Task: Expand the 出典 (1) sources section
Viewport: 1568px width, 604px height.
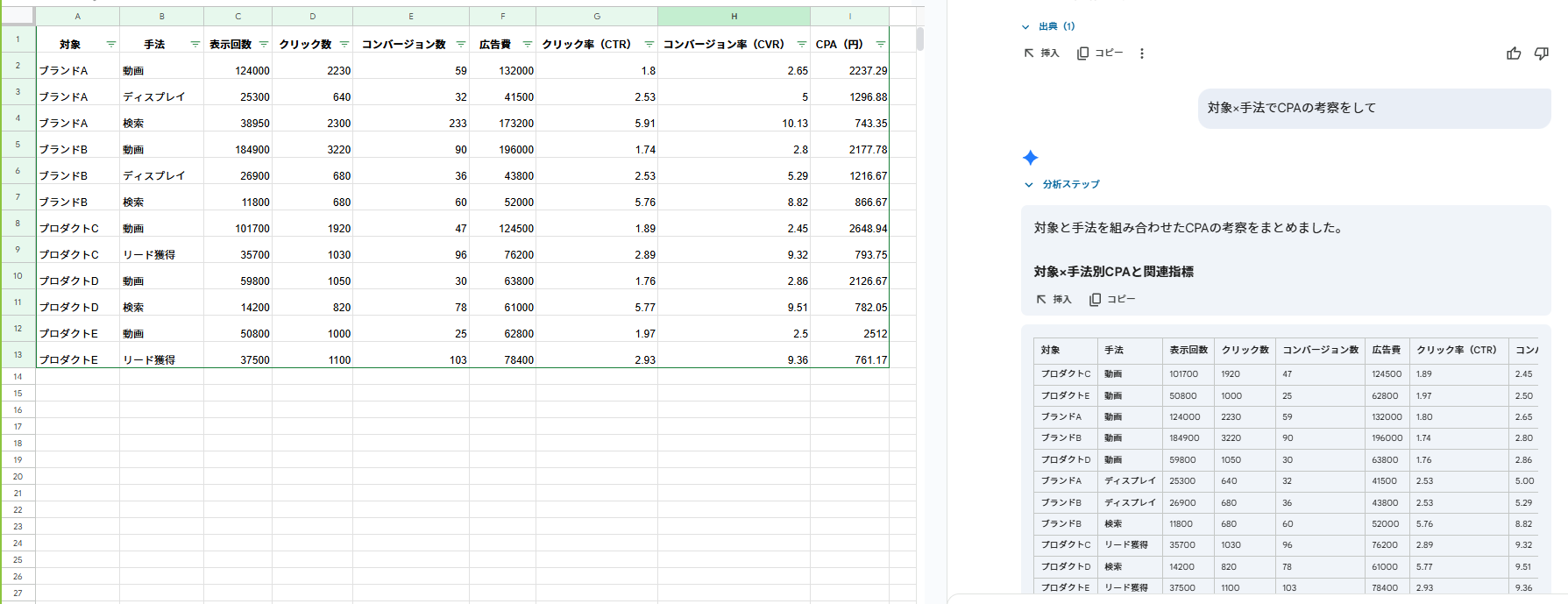Action: pyautogui.click(x=1048, y=26)
